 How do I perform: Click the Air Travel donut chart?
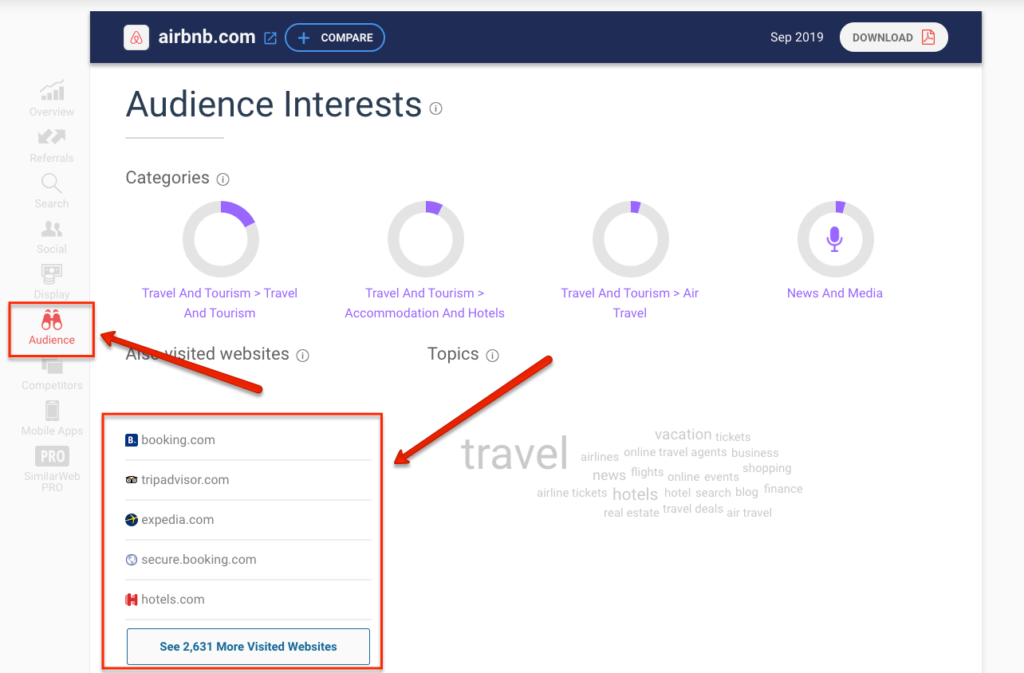click(x=631, y=239)
